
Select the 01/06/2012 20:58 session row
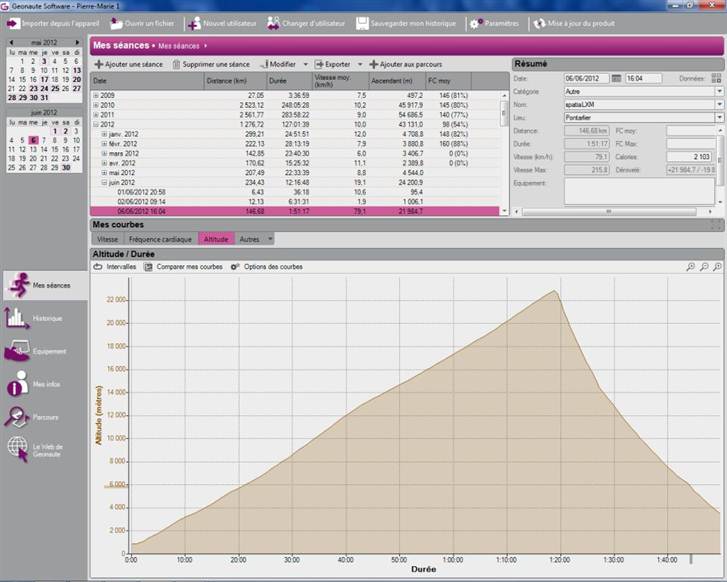(x=295, y=192)
